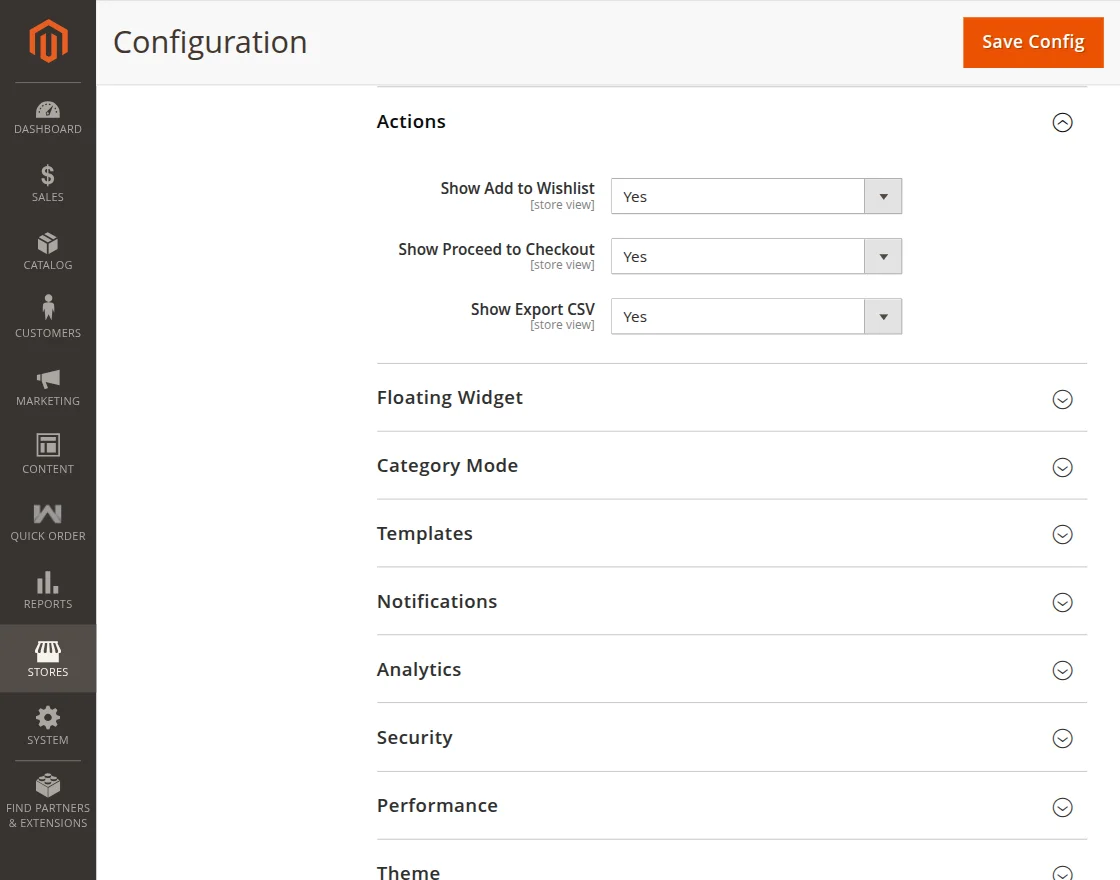Open Show Add to Wishlist dropdown
This screenshot has height=880, width=1120.
pos(756,196)
